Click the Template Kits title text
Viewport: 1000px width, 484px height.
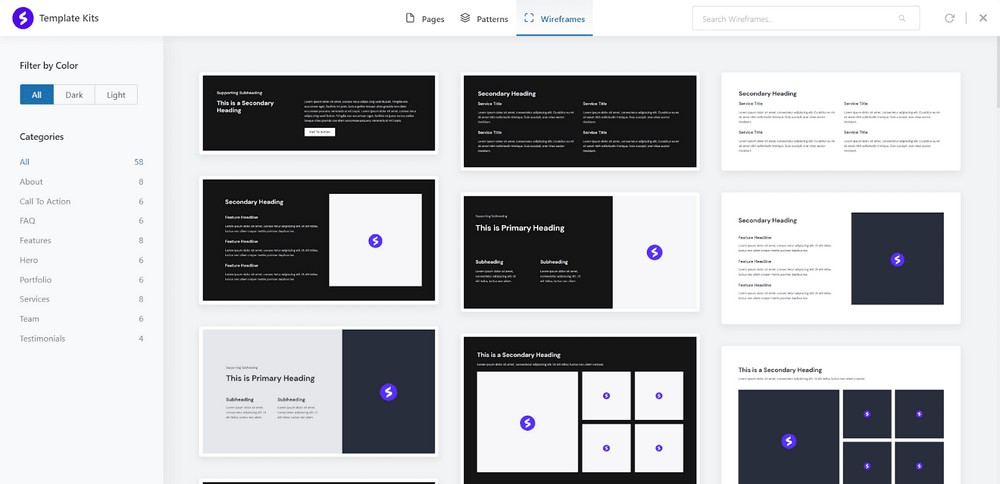pyautogui.click(x=69, y=18)
